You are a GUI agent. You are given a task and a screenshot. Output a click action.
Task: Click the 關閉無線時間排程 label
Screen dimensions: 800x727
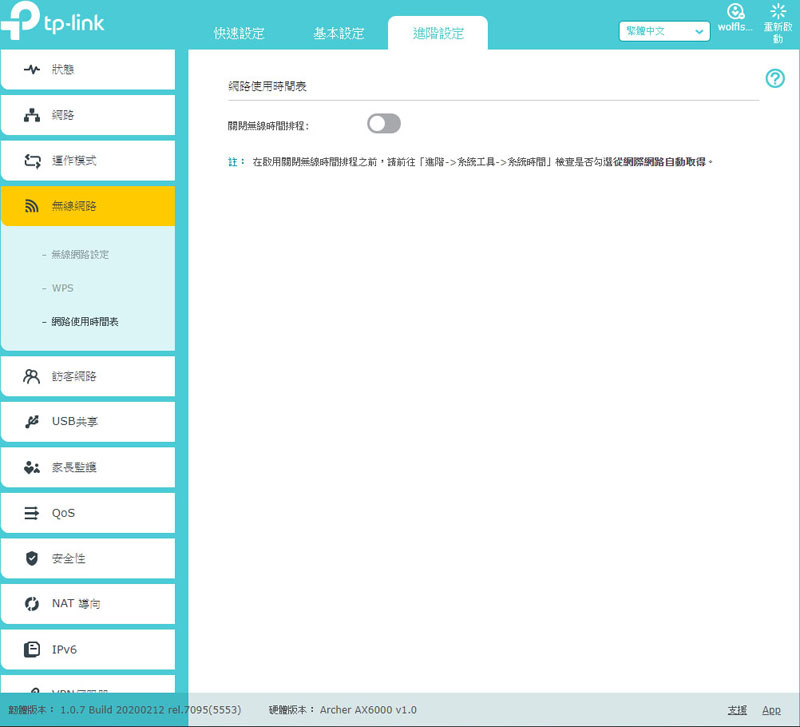(x=268, y=126)
